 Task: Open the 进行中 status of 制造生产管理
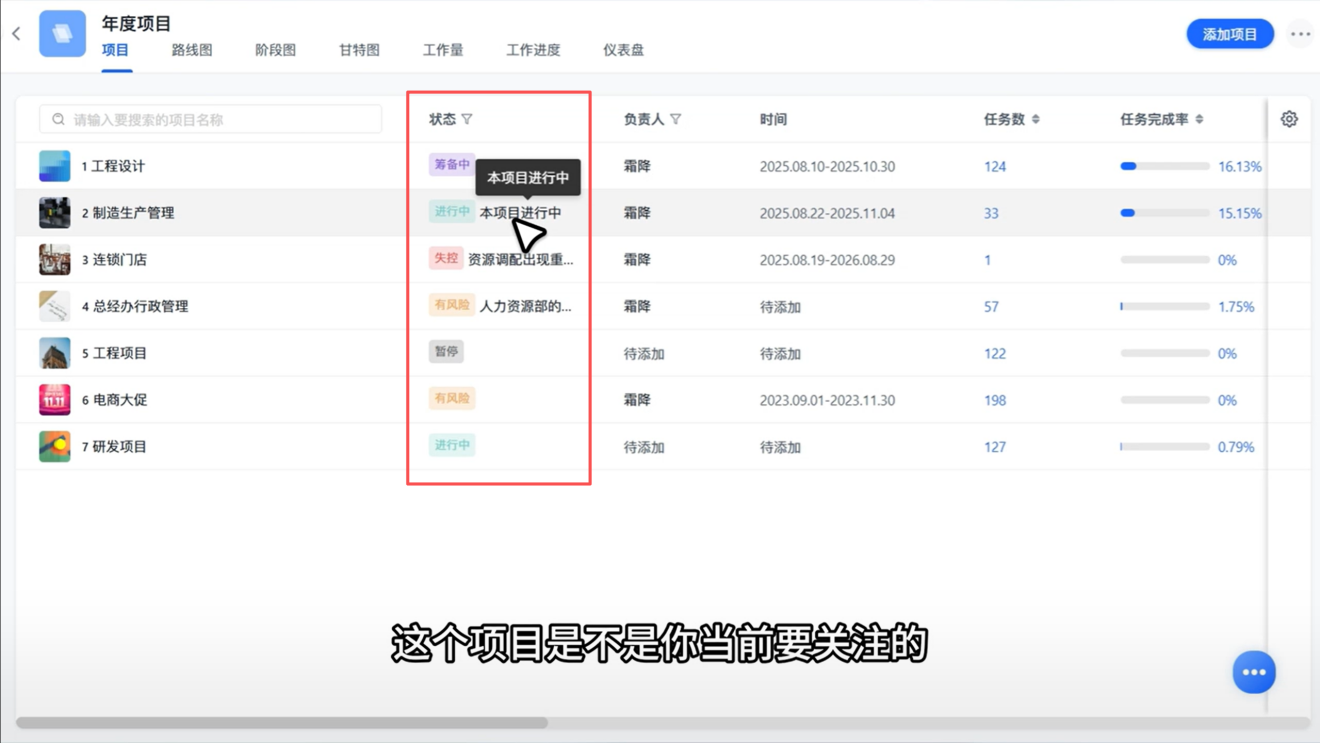click(x=451, y=211)
